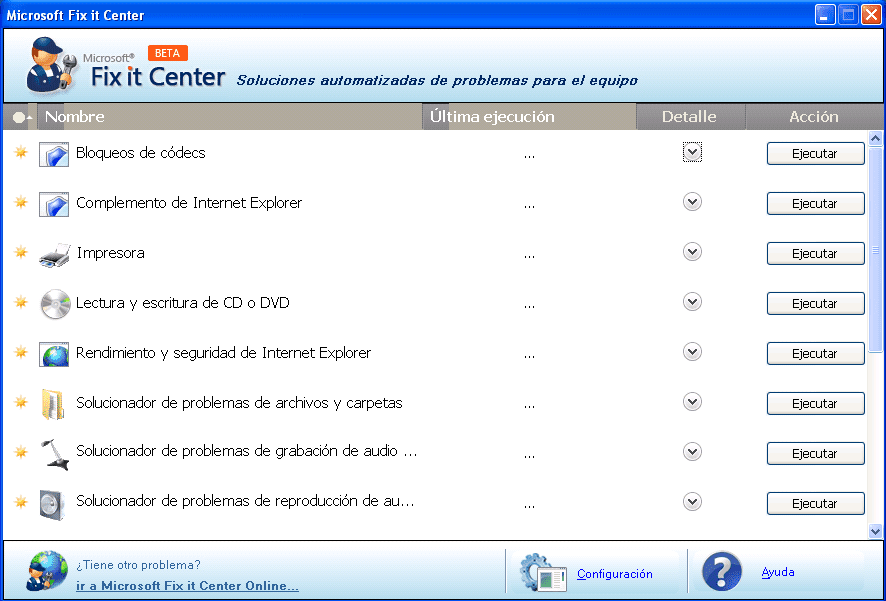
Task: Expand details for Impresora
Action: click(692, 251)
